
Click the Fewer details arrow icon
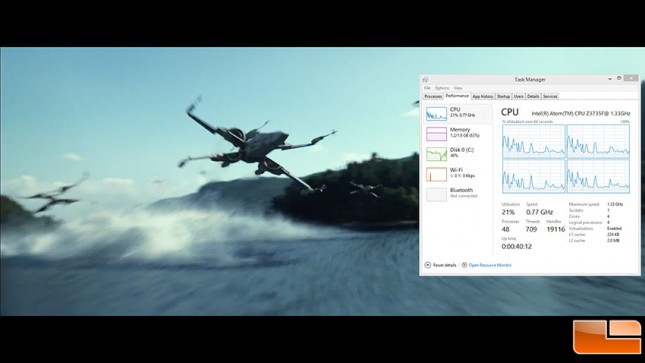pos(427,265)
